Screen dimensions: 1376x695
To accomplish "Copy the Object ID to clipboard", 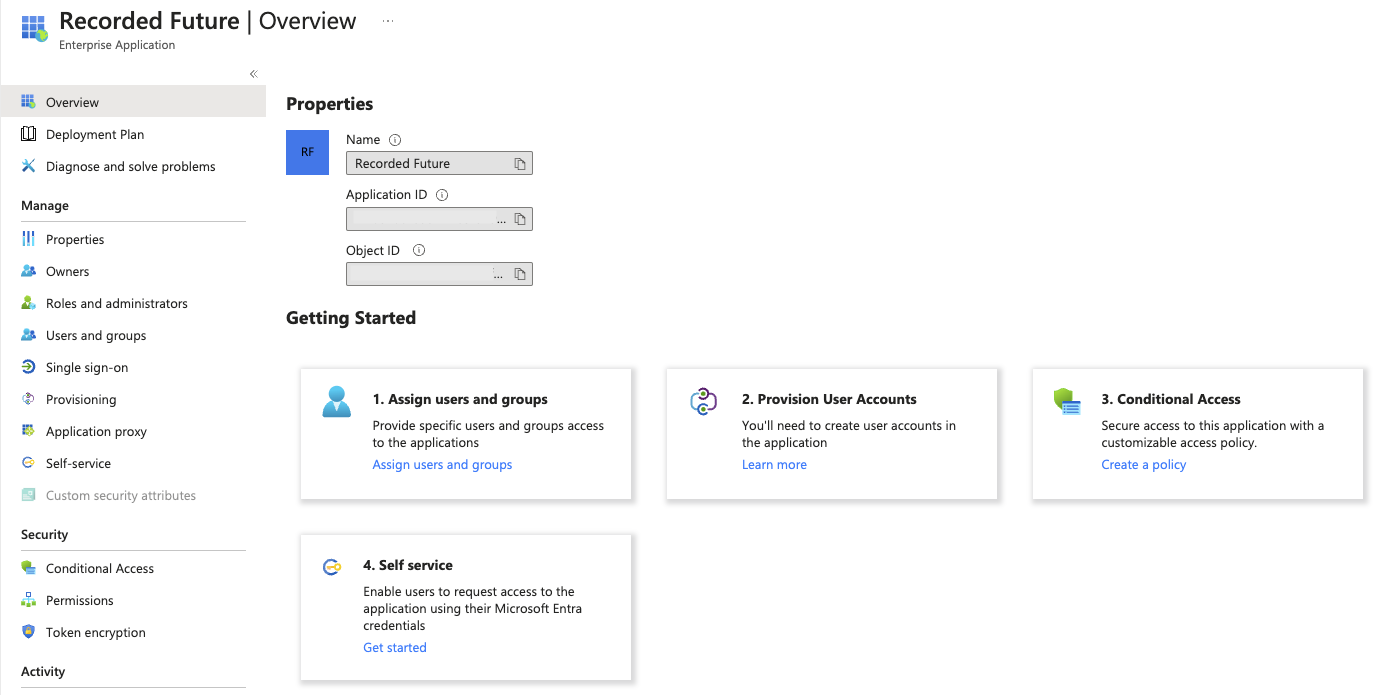I will click(520, 274).
